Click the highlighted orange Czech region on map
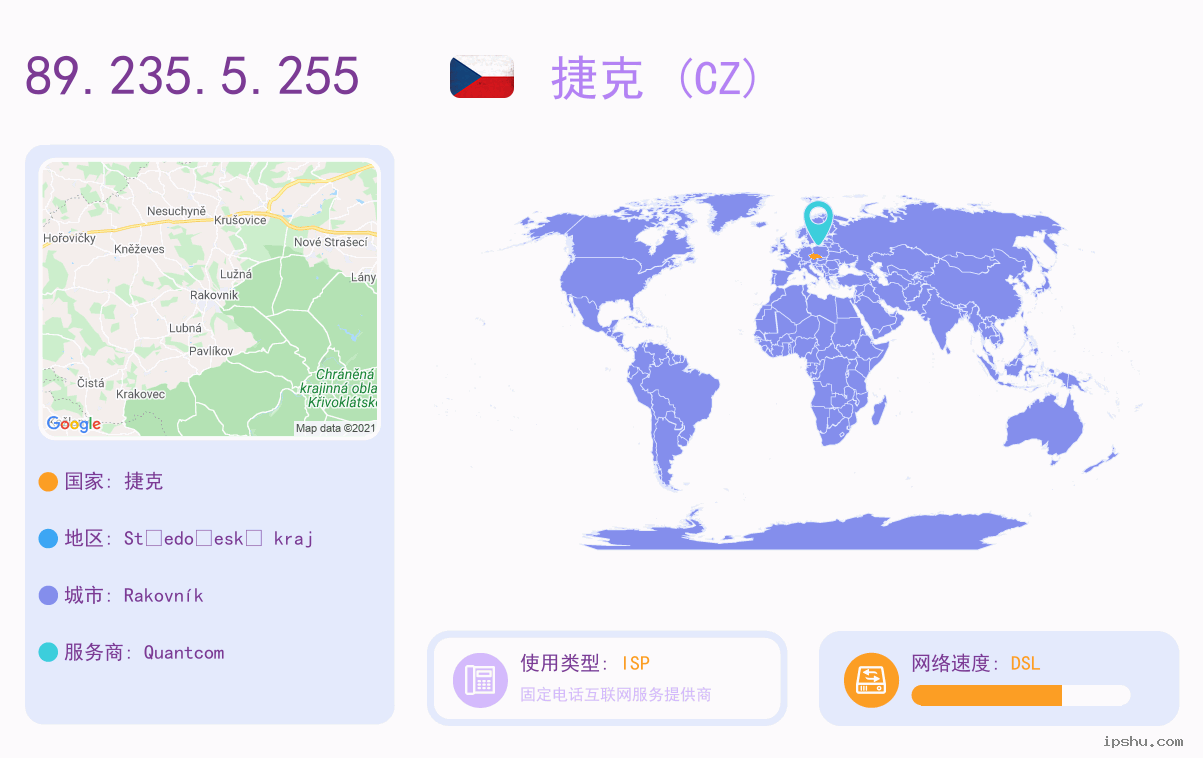The width and height of the screenshot is (1203, 758). point(815,256)
